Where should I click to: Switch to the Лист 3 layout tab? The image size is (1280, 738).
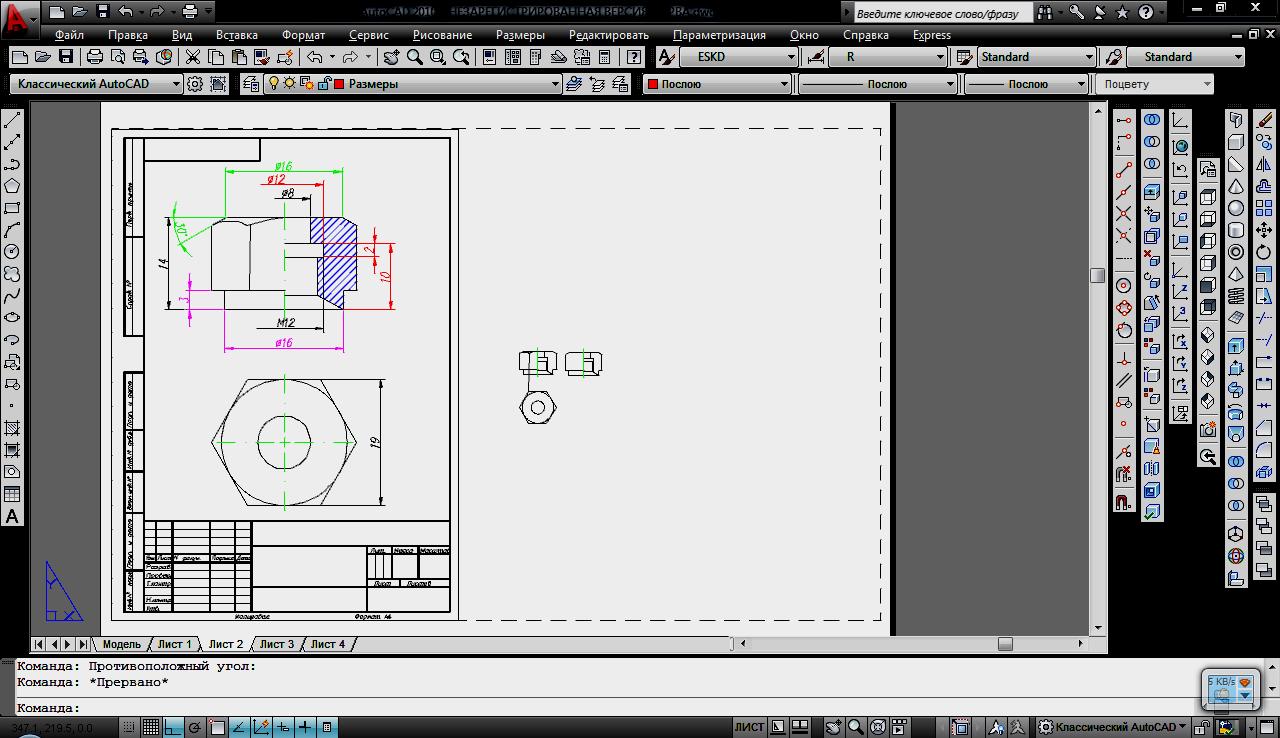pyautogui.click(x=277, y=644)
